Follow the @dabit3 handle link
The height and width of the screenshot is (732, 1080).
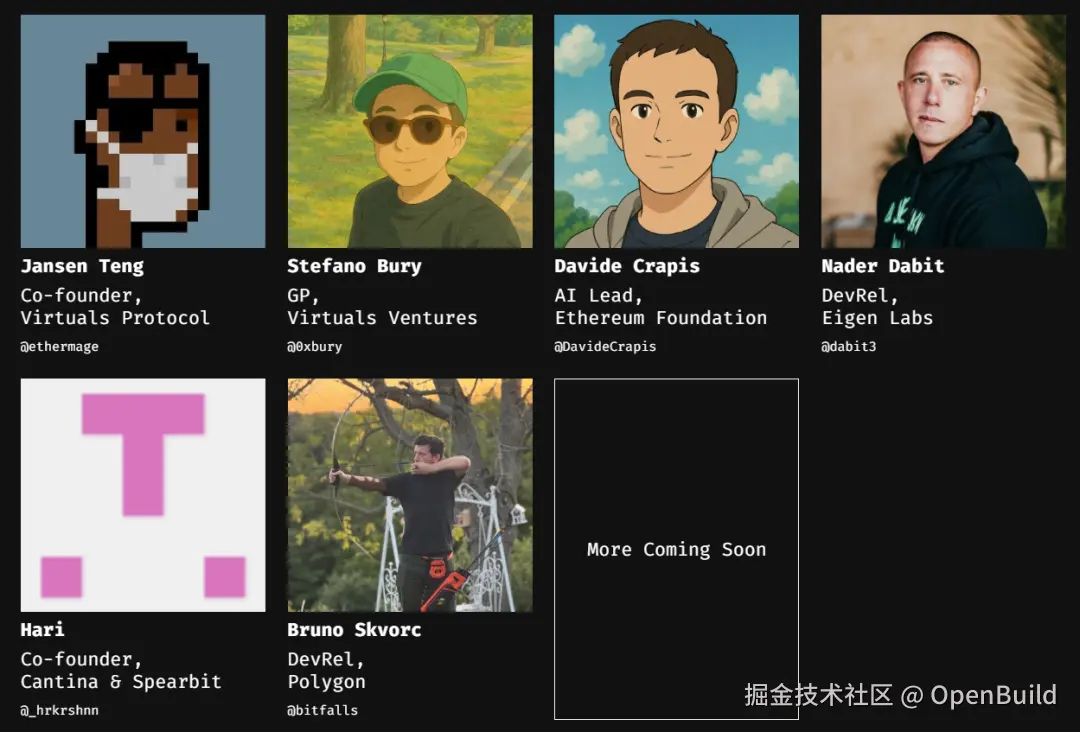849,346
